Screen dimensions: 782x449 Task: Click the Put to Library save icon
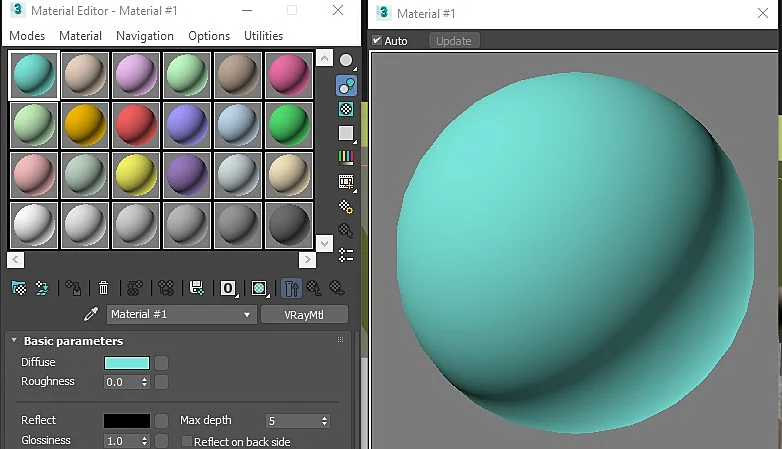(x=196, y=288)
